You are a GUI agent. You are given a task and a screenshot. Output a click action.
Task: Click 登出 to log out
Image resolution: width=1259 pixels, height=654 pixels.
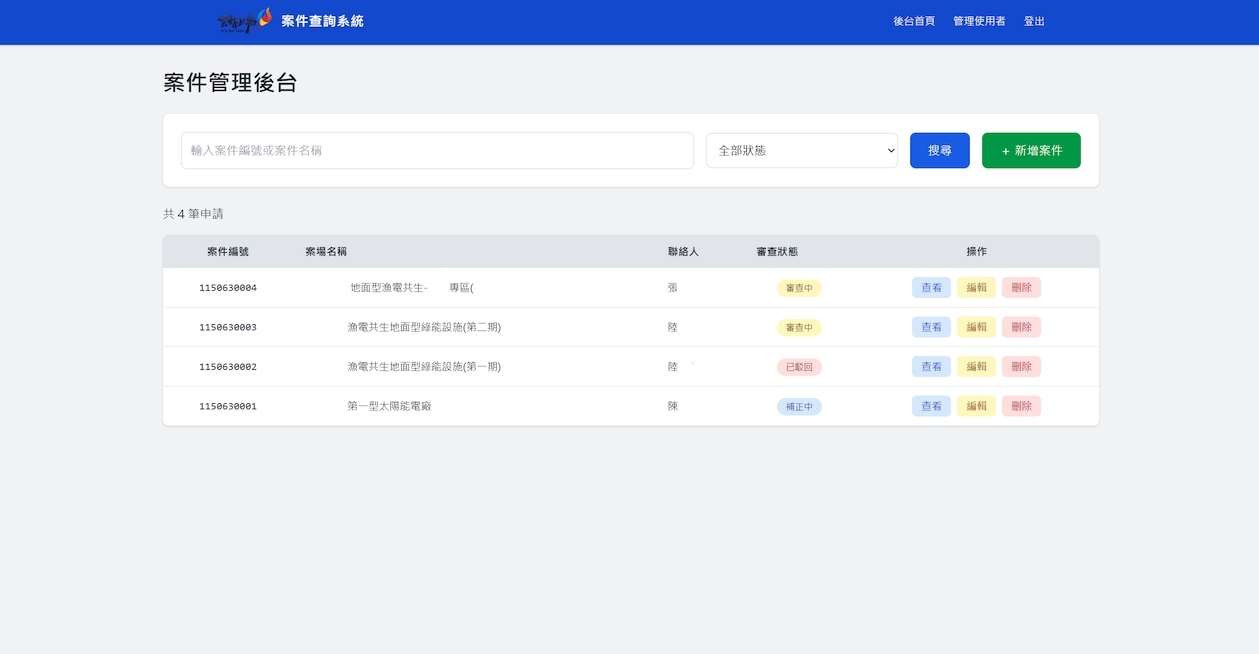1034,21
